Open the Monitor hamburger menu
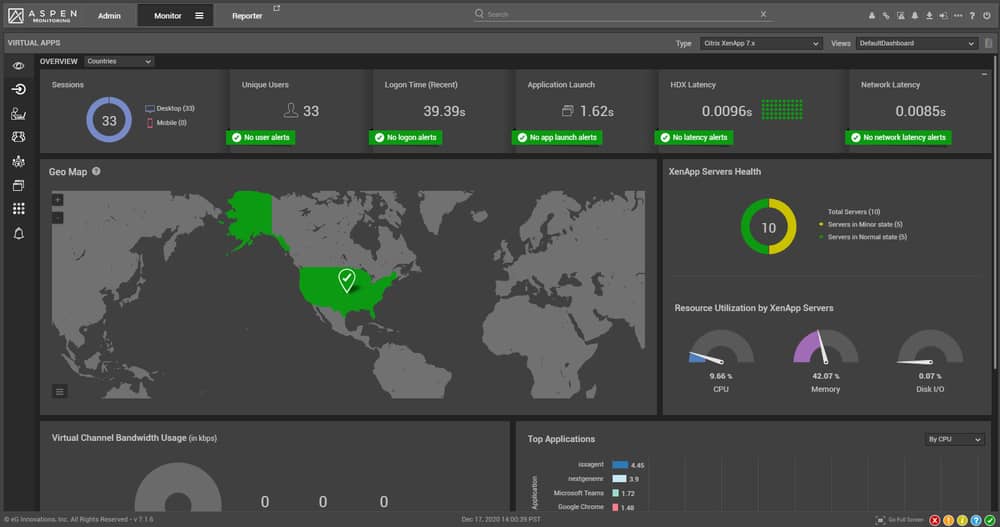Screen dimensions: 1000x527 199,15
